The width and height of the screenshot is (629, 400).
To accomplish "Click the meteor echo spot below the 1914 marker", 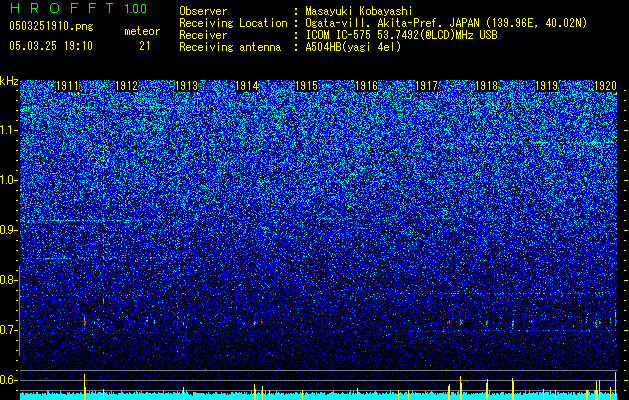I will click(254, 322).
